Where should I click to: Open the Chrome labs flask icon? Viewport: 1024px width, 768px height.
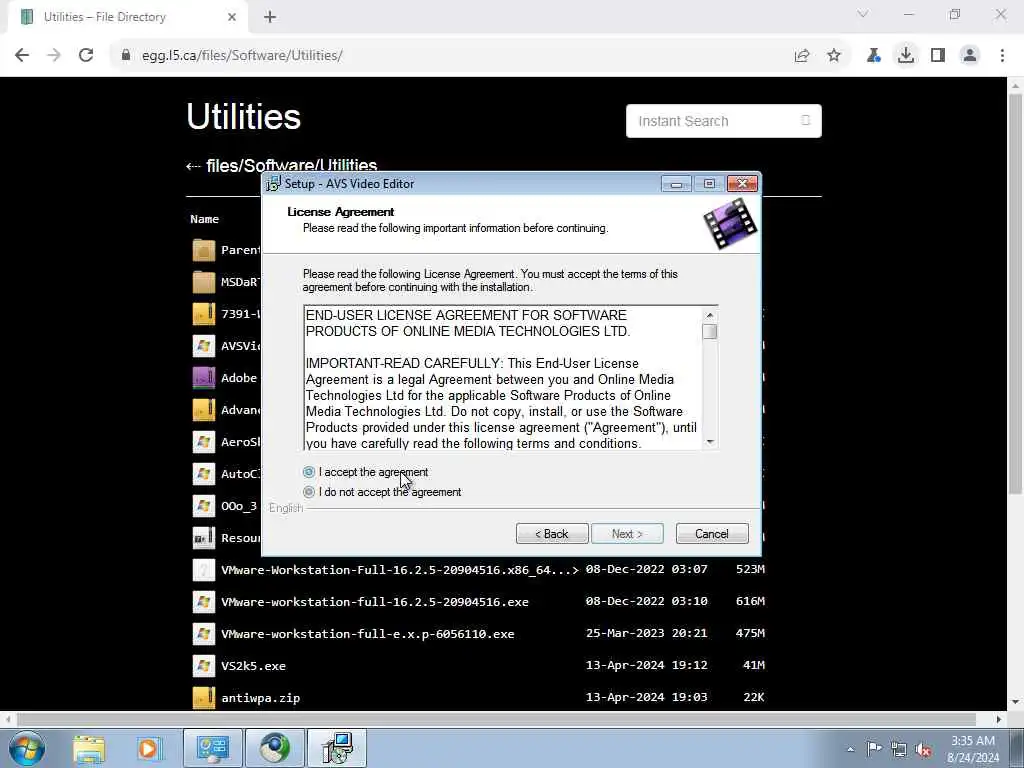[874, 56]
